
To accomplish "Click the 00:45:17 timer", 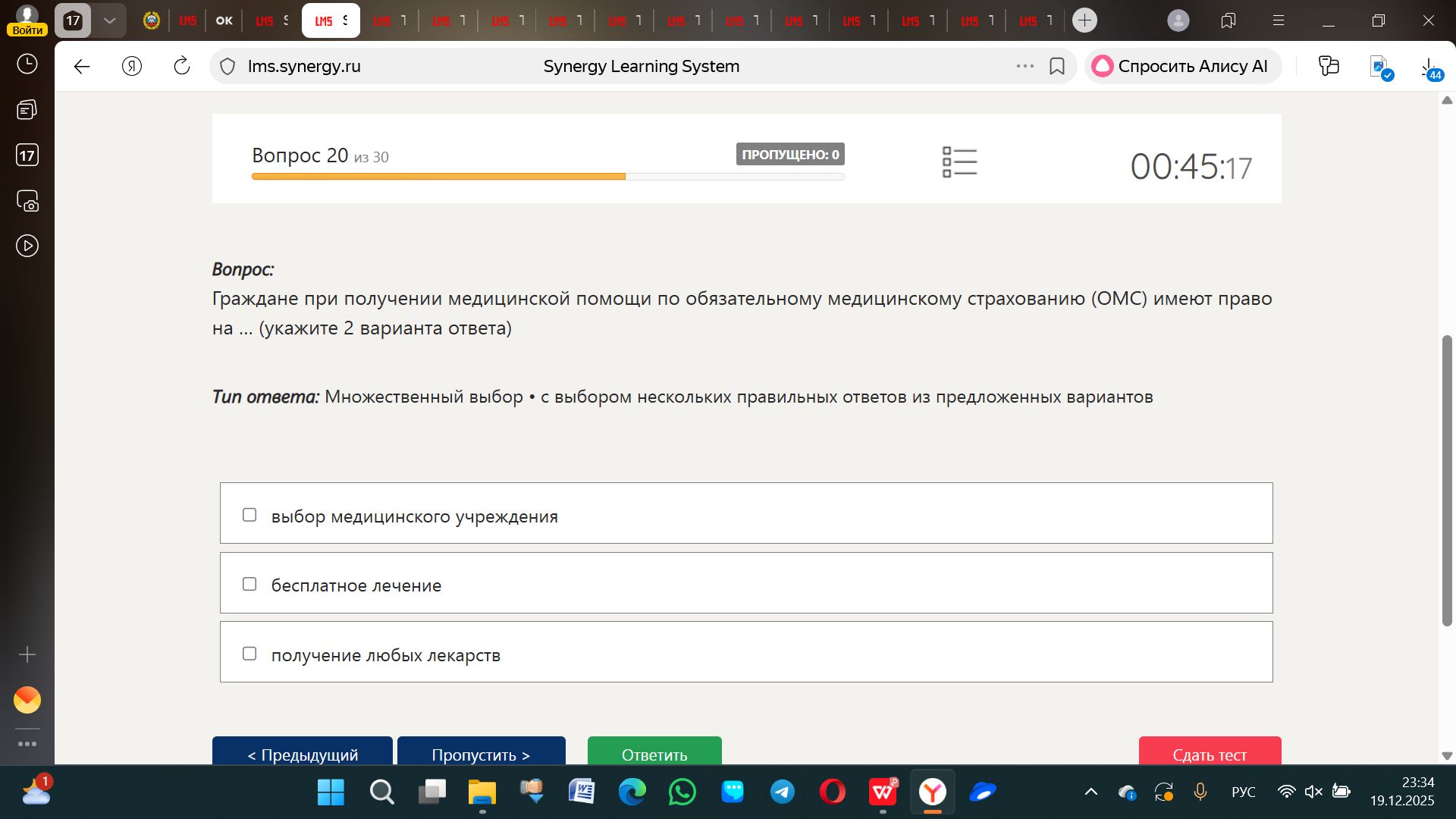I will (1191, 167).
